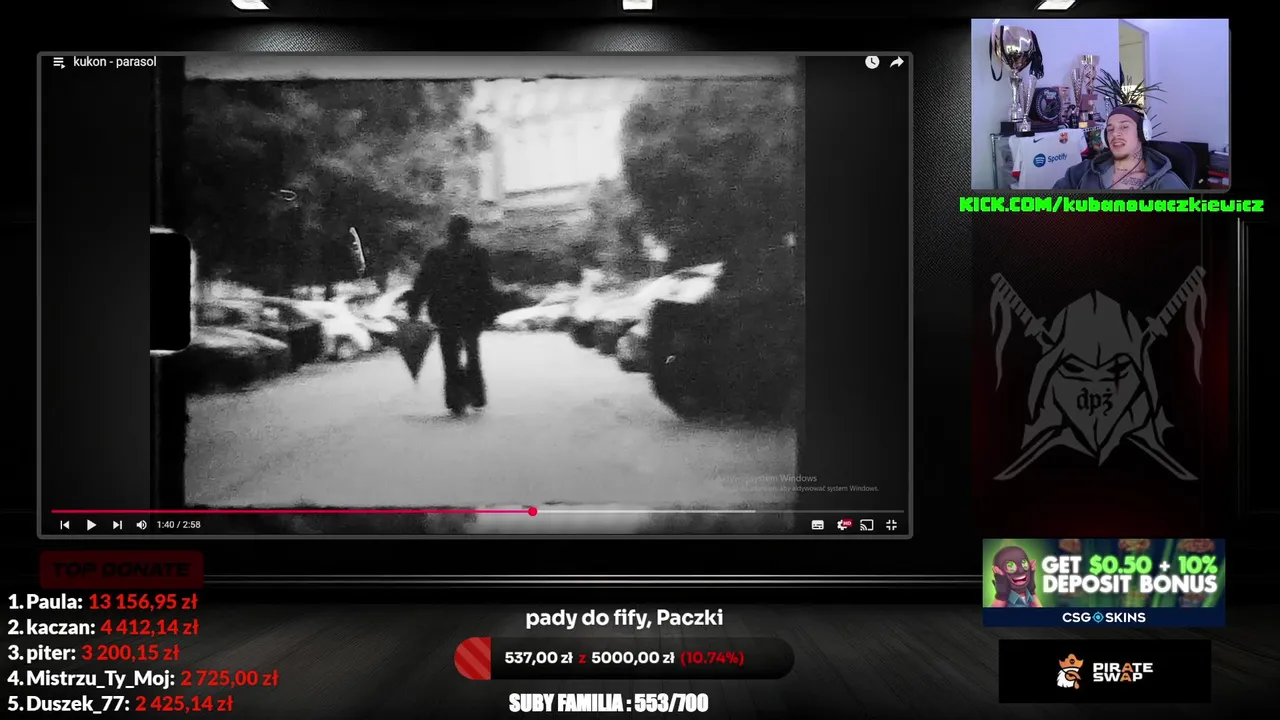
Task: Click the goal text pady do fify, Paczki
Action: click(x=624, y=618)
